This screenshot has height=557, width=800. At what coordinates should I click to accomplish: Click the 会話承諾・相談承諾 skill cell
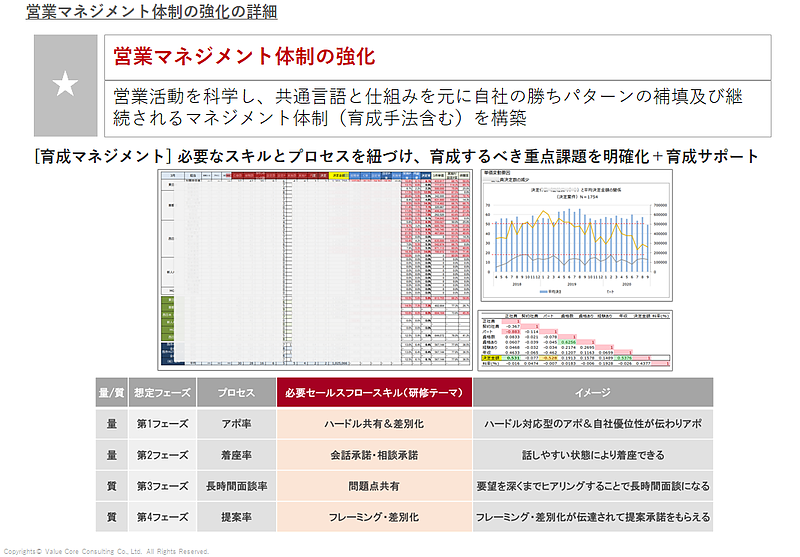[374, 455]
